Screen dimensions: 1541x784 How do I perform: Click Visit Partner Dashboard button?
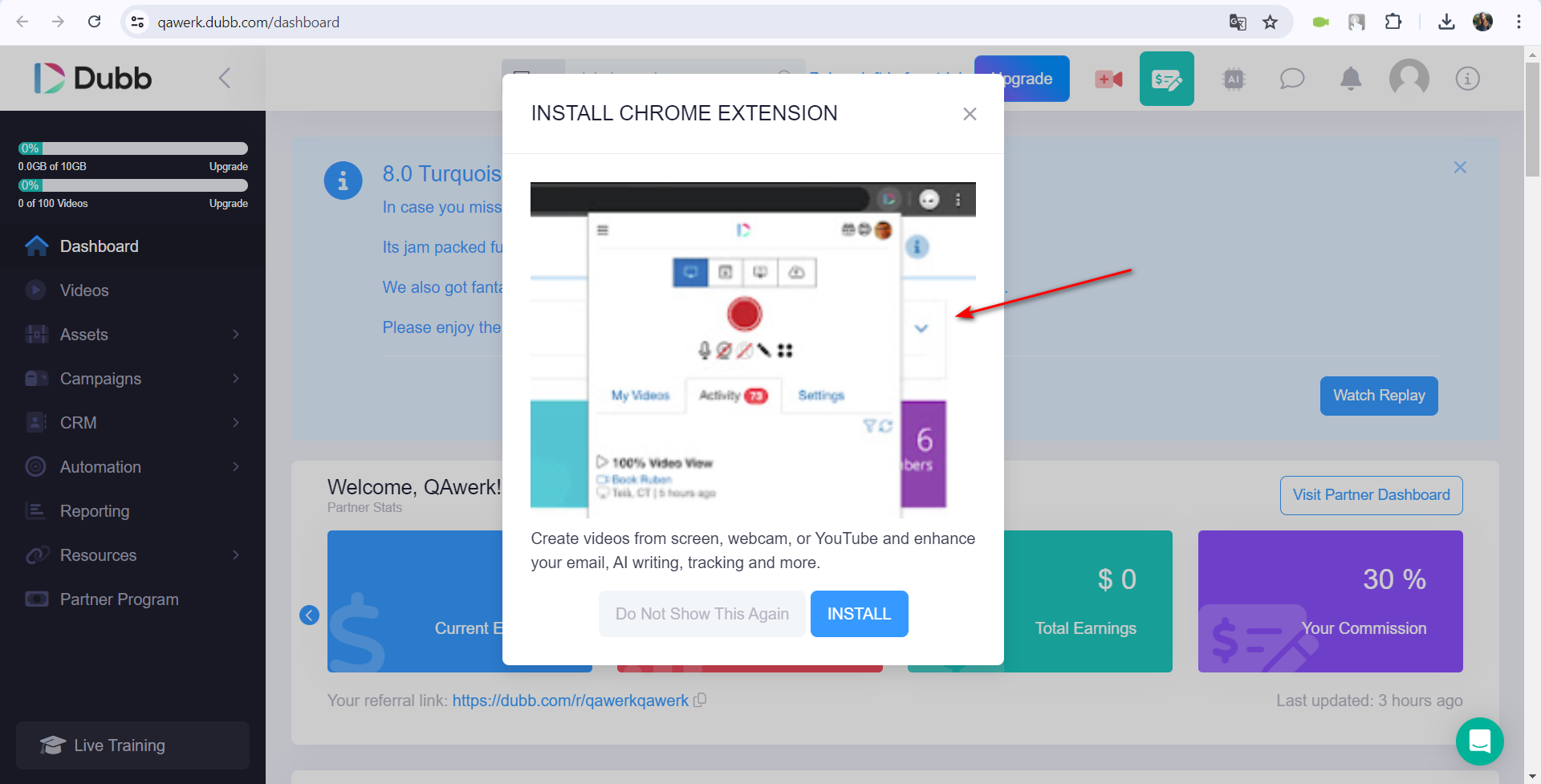pyautogui.click(x=1371, y=495)
